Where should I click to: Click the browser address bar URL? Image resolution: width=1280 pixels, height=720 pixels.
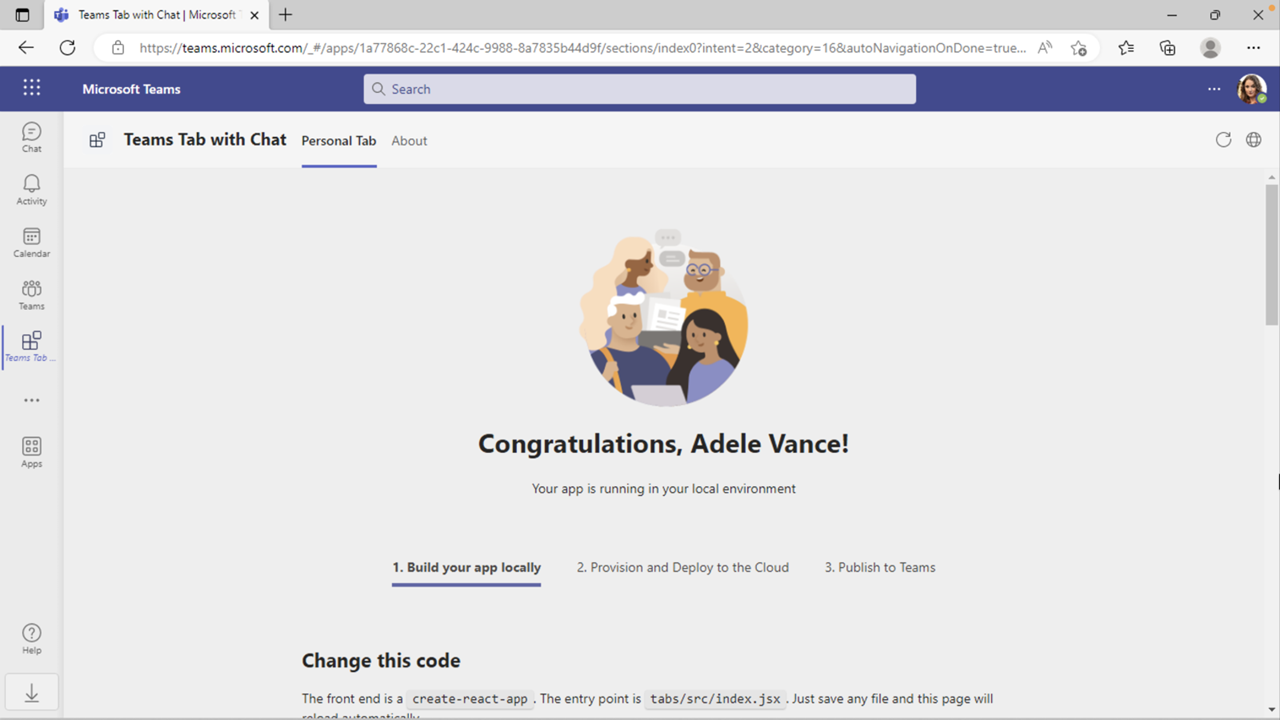coord(583,48)
